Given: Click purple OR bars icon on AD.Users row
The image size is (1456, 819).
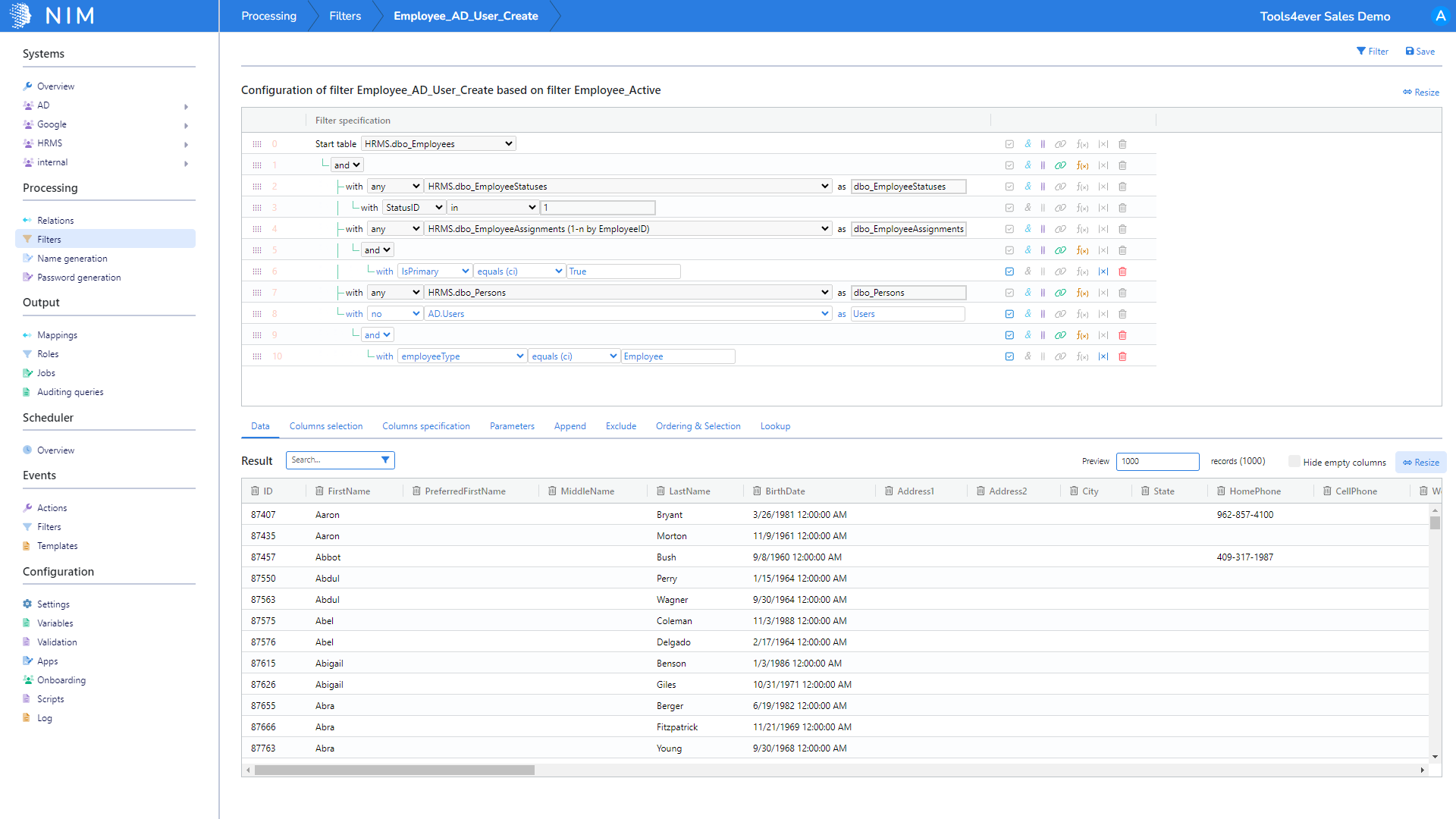Looking at the screenshot, I should (x=1043, y=314).
